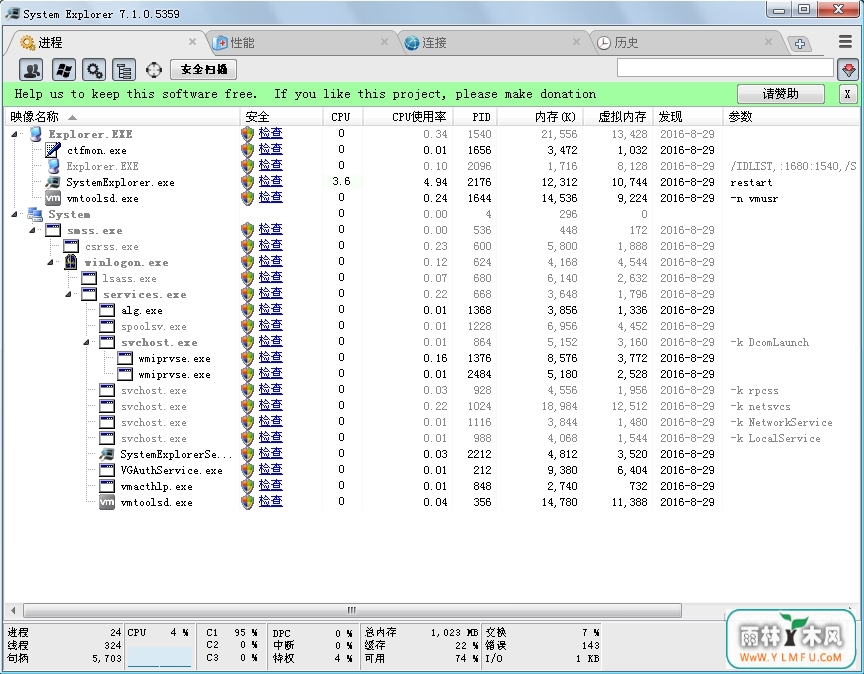Click security shield icon for VGAuthService.exe
Image resolution: width=864 pixels, height=674 pixels.
[x=248, y=470]
